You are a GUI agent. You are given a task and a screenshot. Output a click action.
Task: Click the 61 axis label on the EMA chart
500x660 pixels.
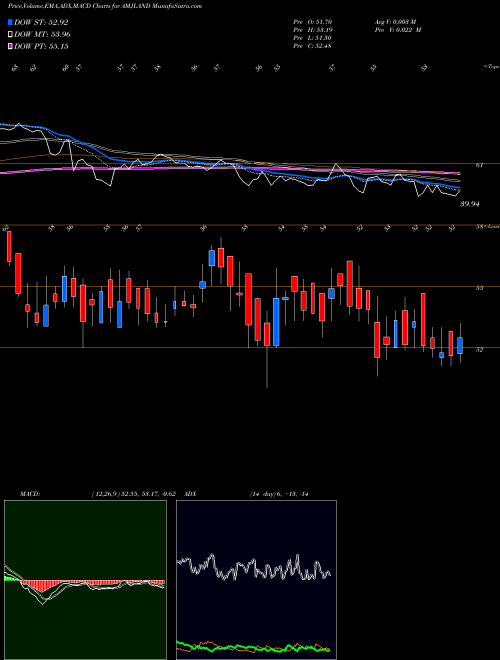pos(479,165)
